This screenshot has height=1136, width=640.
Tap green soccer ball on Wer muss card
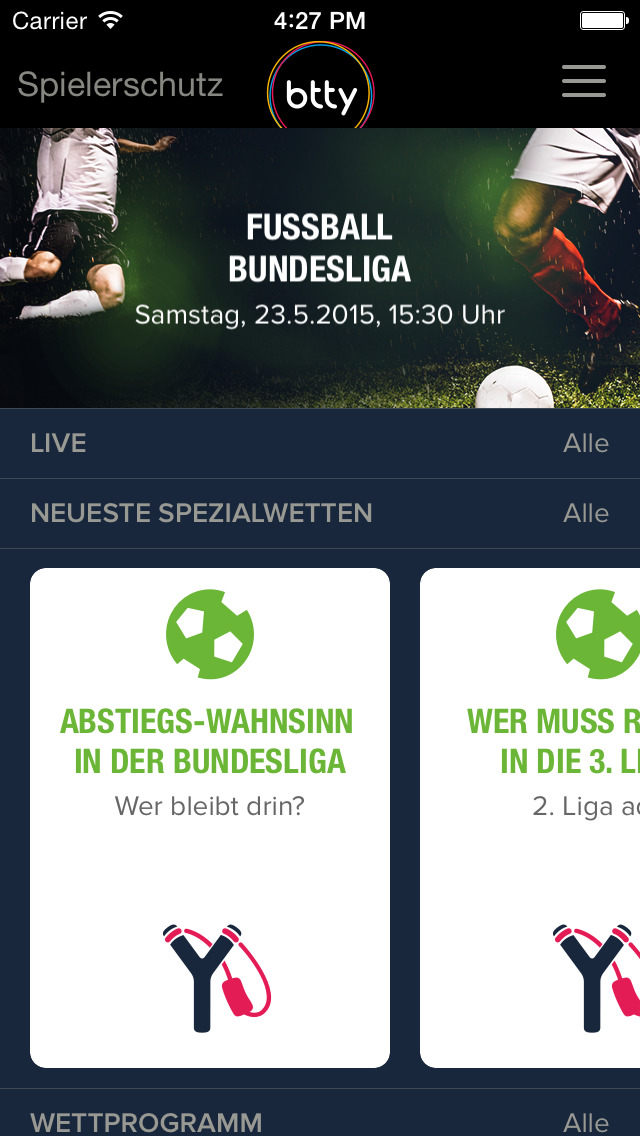(x=598, y=634)
